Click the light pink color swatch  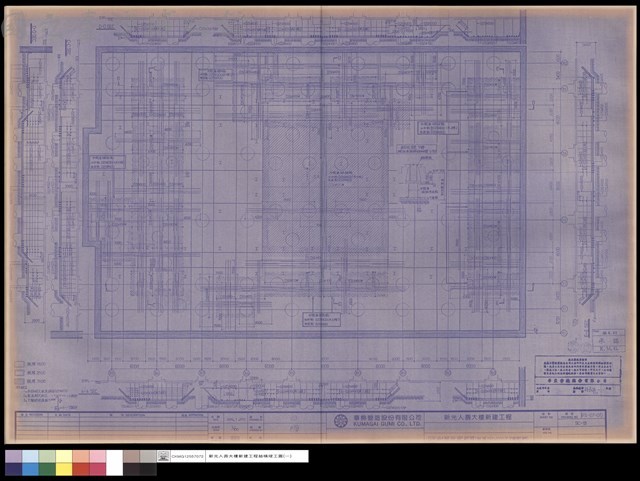97,457
